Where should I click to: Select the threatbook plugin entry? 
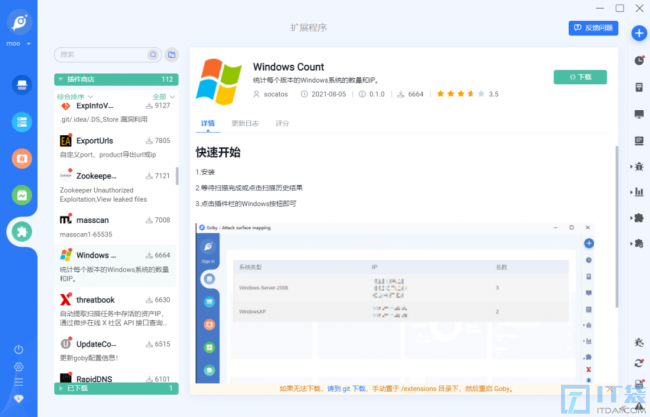pyautogui.click(x=115, y=310)
